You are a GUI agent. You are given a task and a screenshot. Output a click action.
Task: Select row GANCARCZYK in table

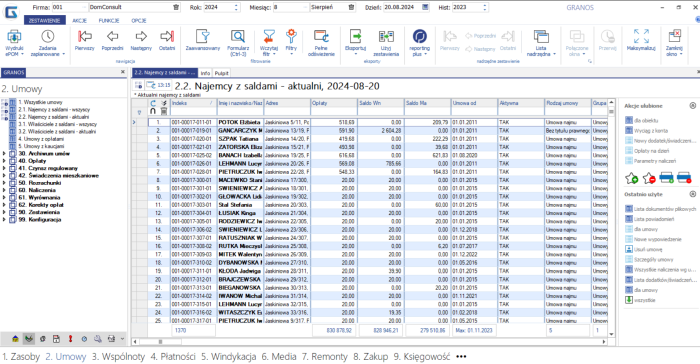click(378, 130)
